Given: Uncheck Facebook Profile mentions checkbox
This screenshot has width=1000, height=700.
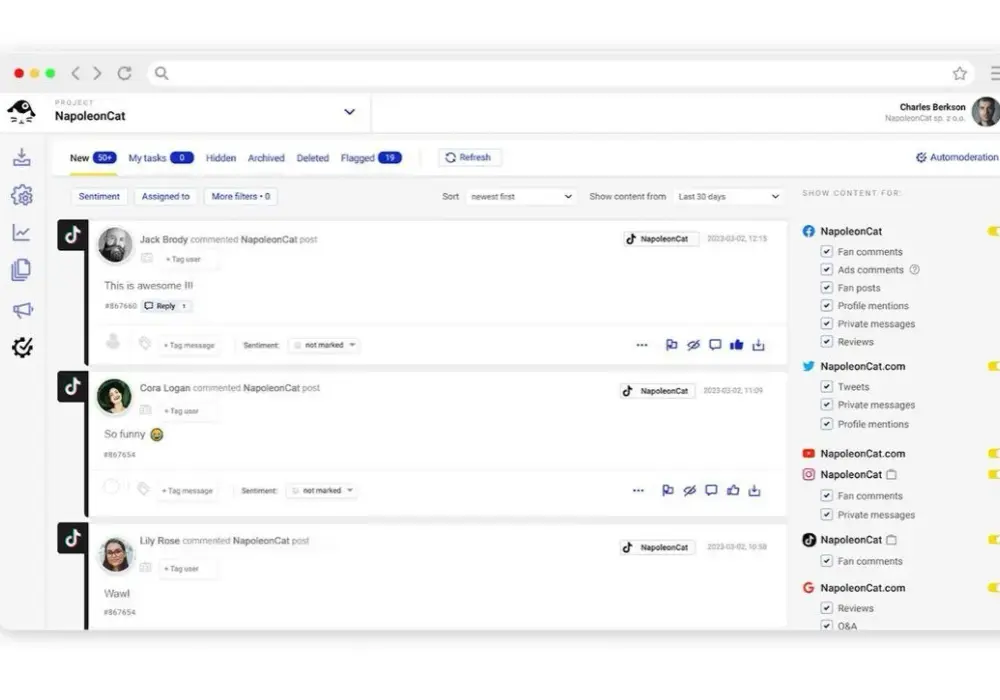Looking at the screenshot, I should [x=827, y=305].
